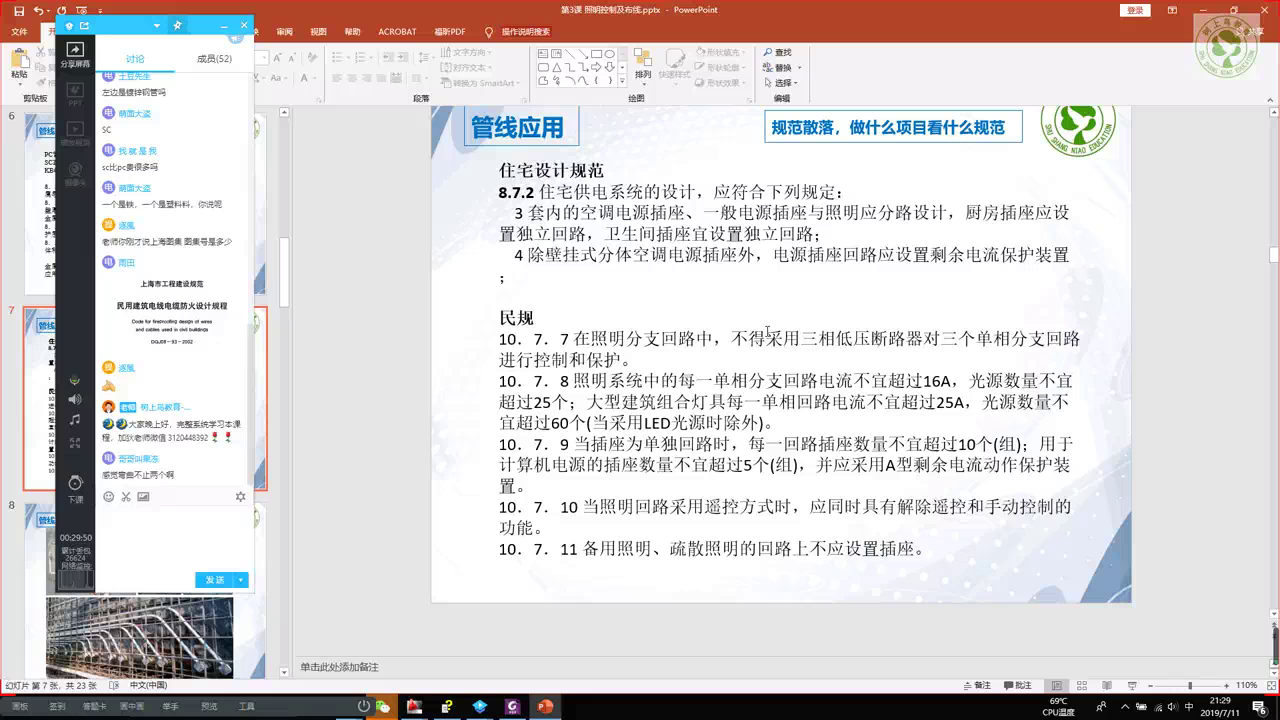The width and height of the screenshot is (1280, 720).
Task: Switch to slide sorter view in status bar
Action: tap(1080, 685)
